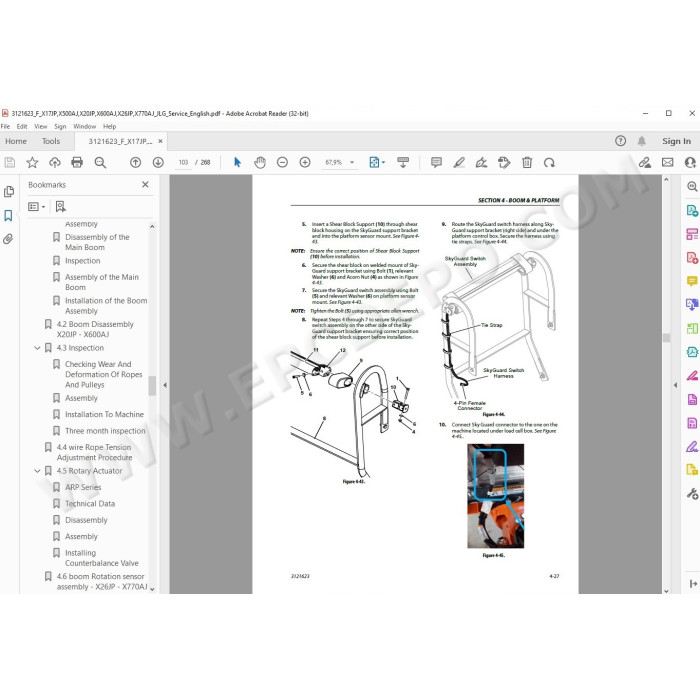Image resolution: width=700 pixels, height=700 pixels.
Task: Click the Sign In button
Action: tap(676, 141)
